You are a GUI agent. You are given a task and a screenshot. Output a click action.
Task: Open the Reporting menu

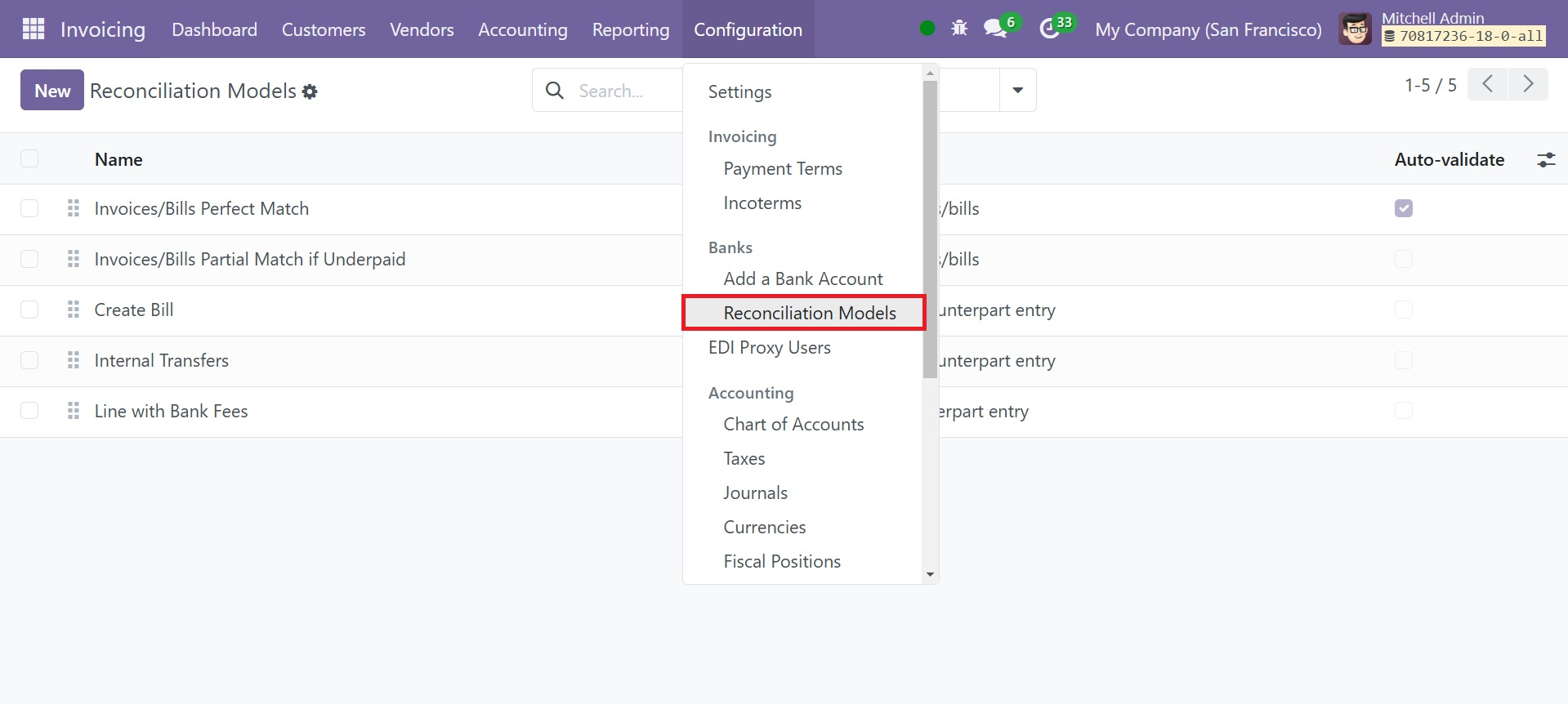coord(631,29)
